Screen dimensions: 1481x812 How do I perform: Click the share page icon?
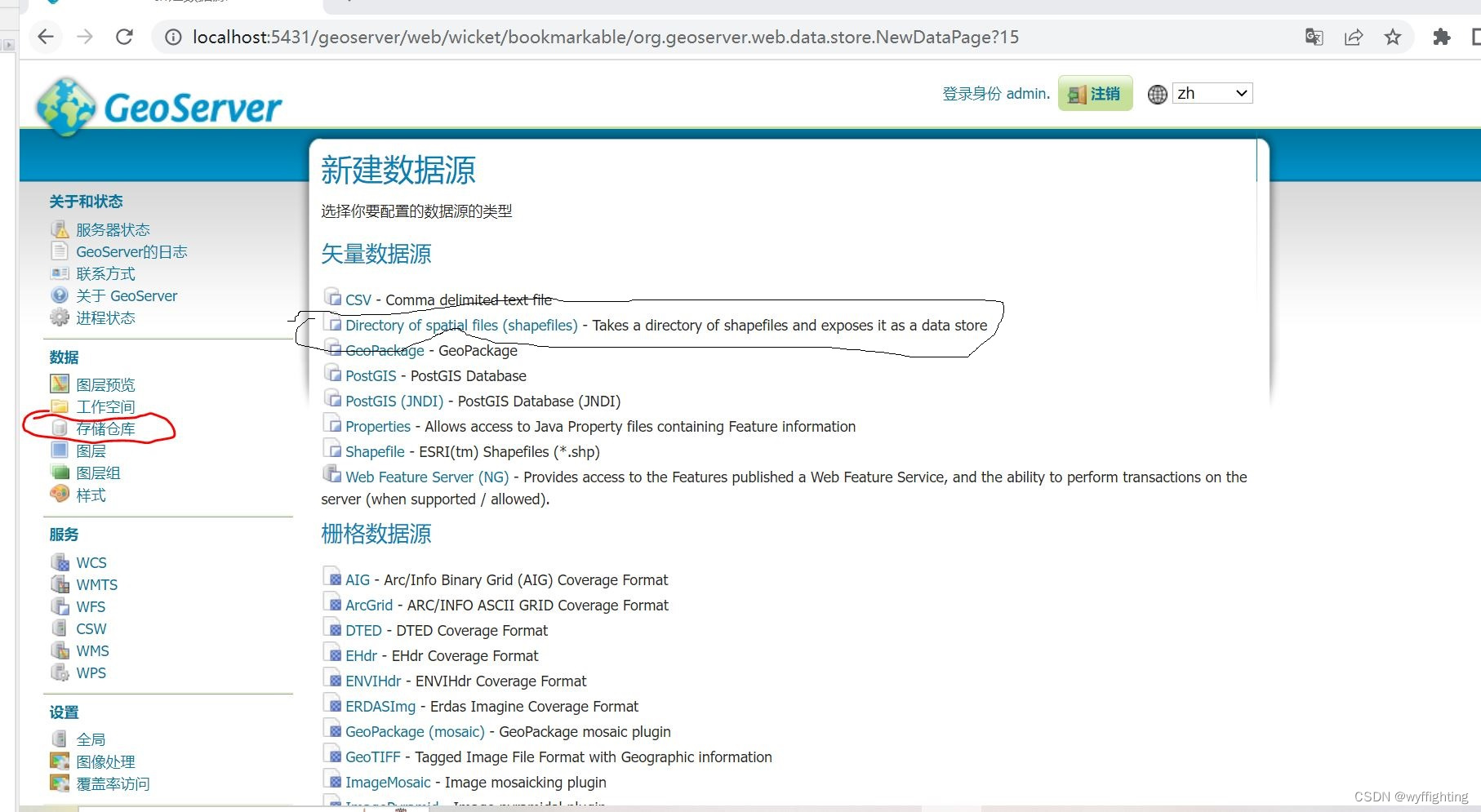(x=1354, y=37)
